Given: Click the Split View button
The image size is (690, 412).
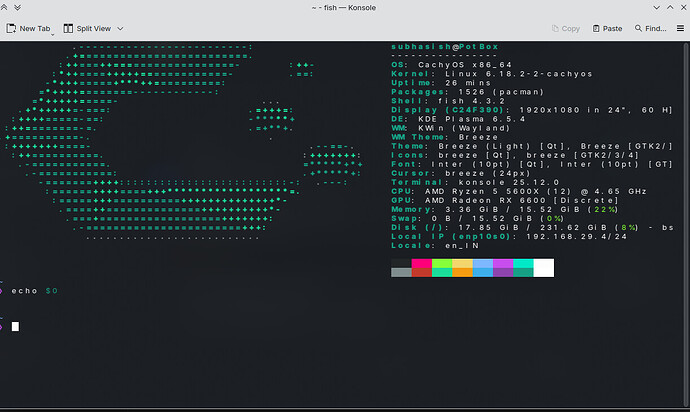Looking at the screenshot, I should (x=87, y=29).
